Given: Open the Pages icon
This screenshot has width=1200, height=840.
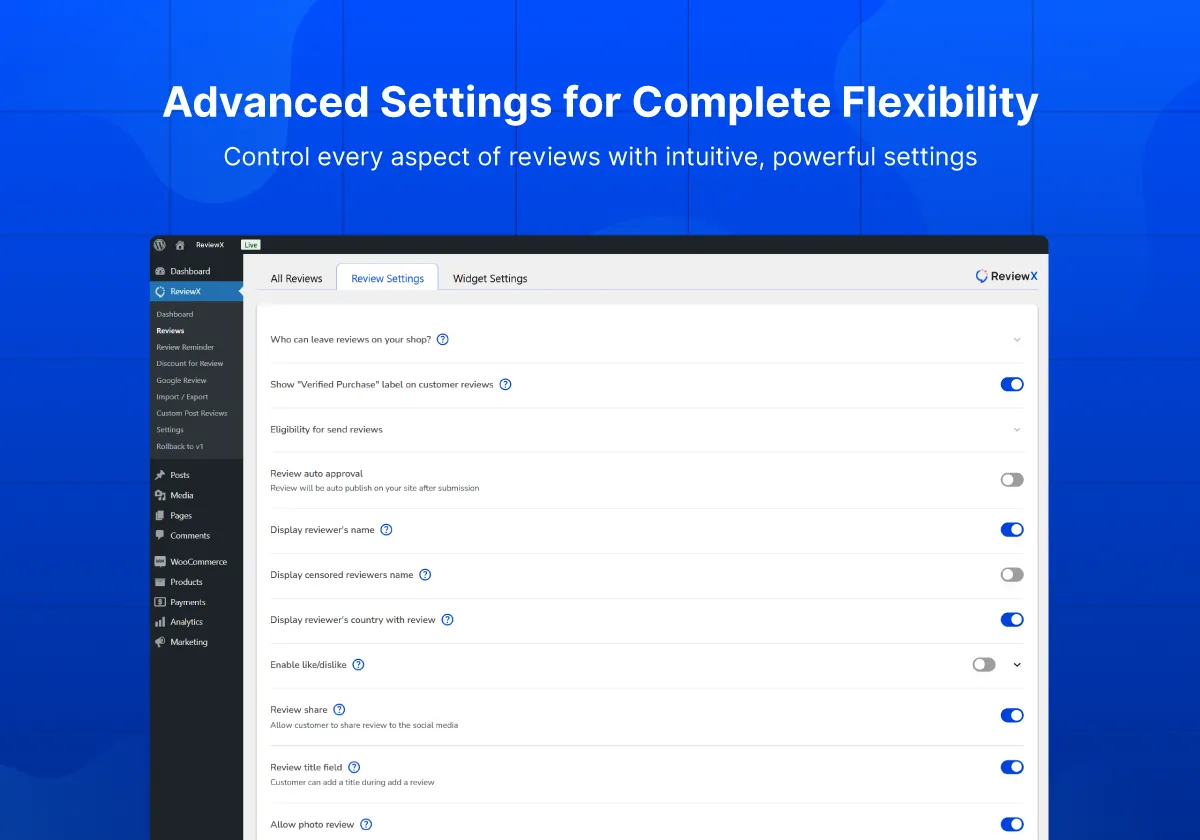Looking at the screenshot, I should 160,515.
